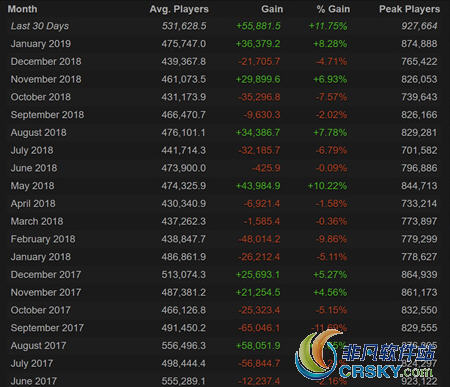Click the gain value -65,046.1

[259, 328]
